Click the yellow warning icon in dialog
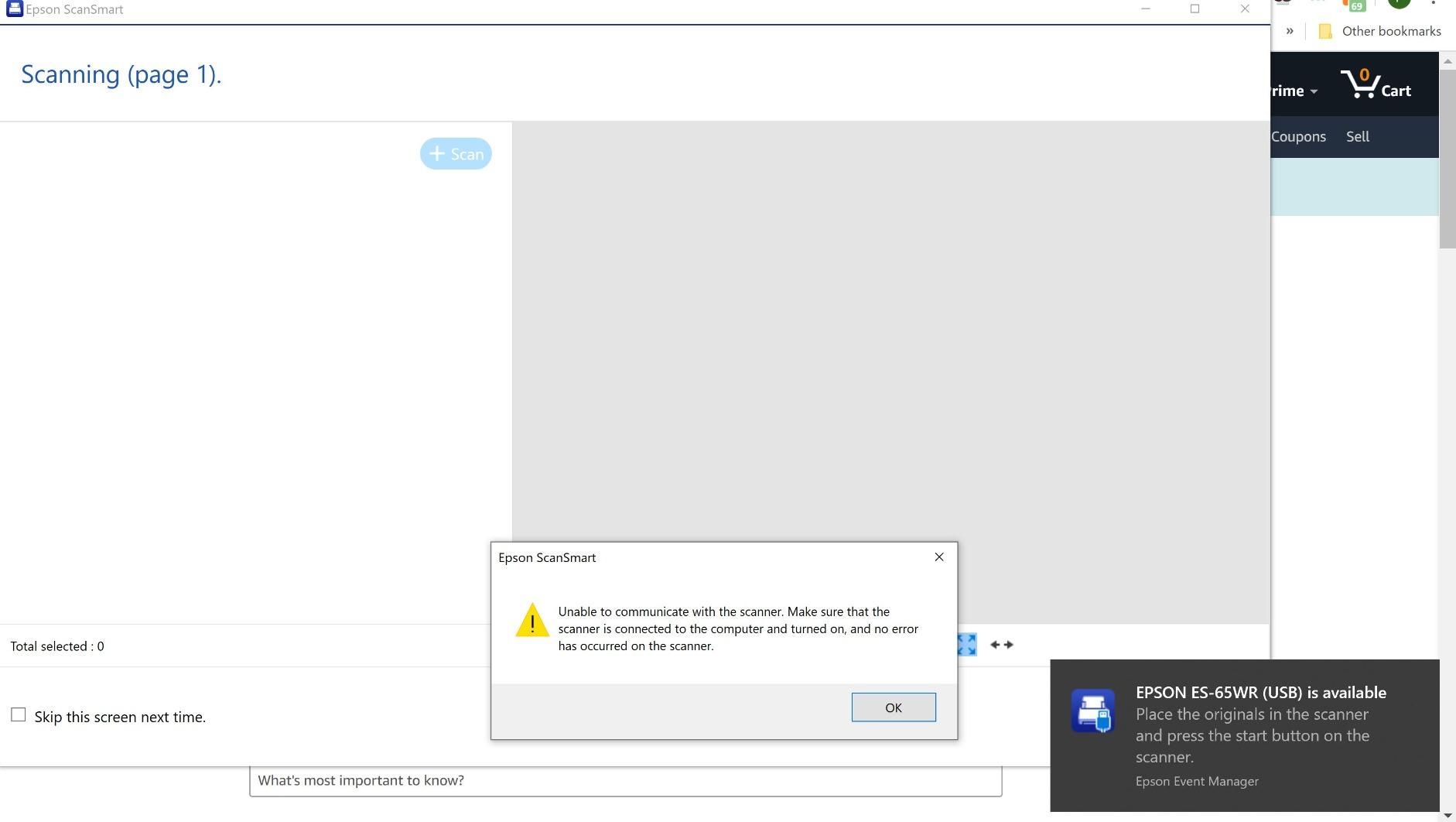 [532, 621]
